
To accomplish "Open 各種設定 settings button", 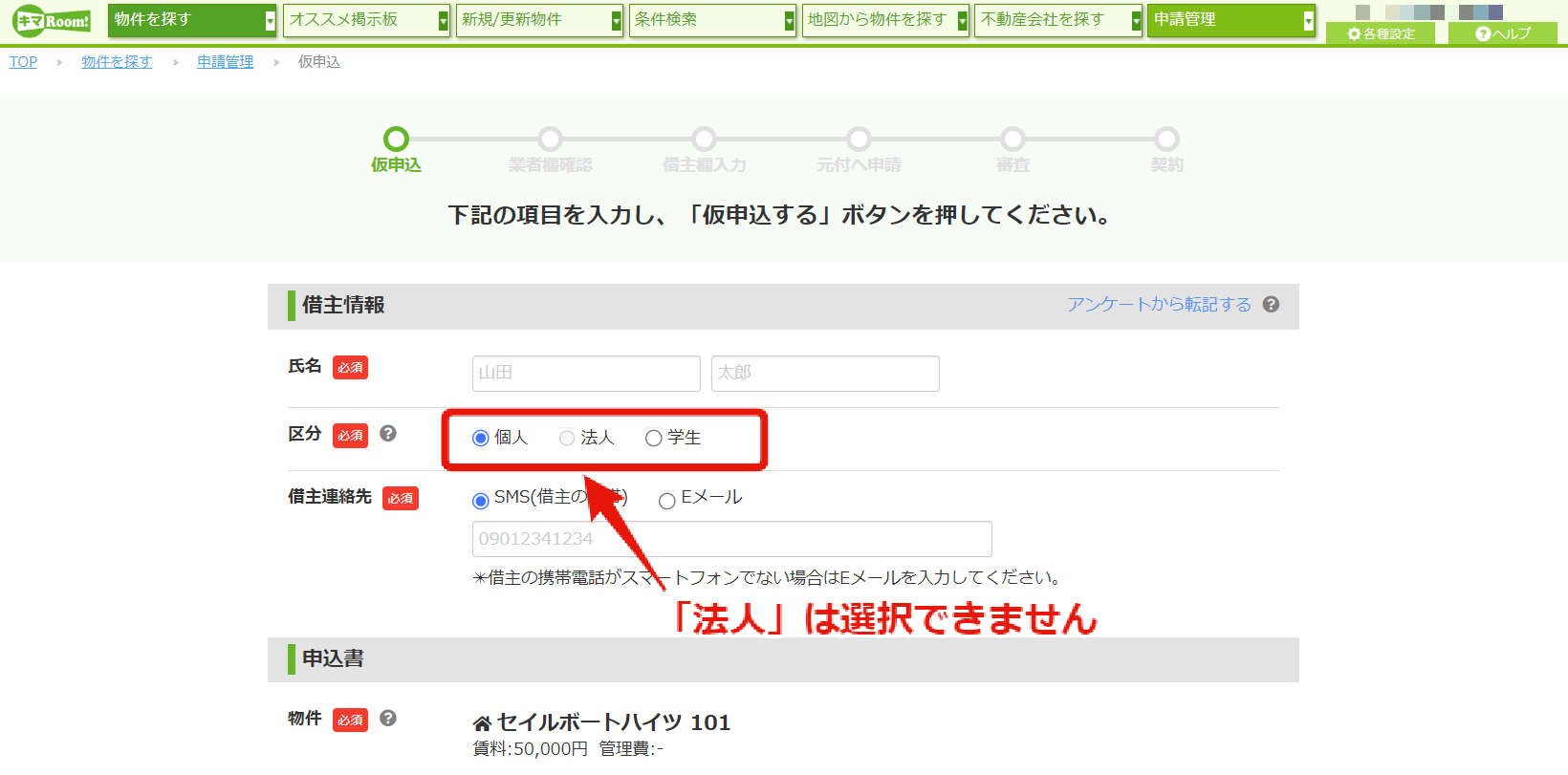I will coord(1381,33).
